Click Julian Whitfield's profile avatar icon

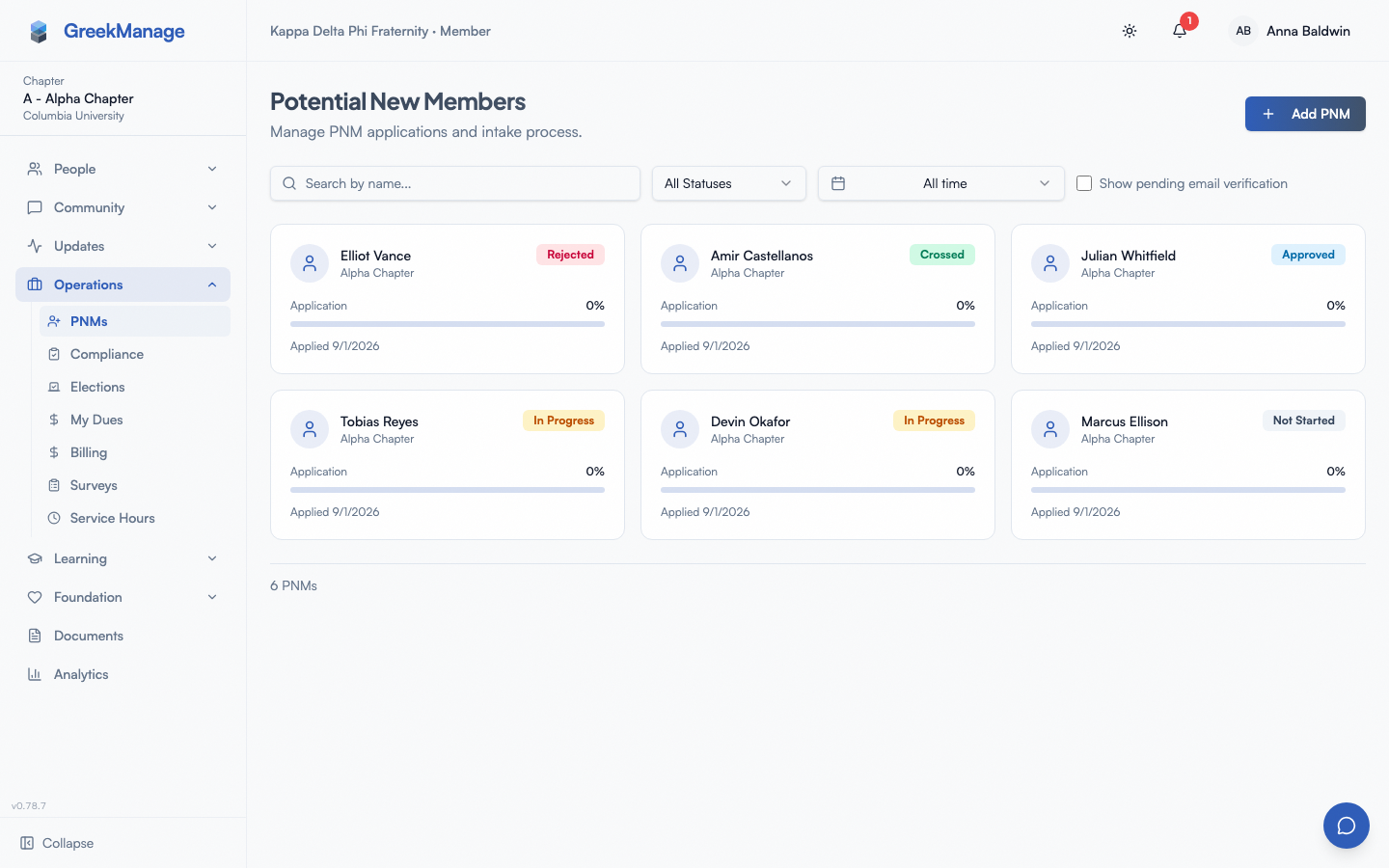1050,263
